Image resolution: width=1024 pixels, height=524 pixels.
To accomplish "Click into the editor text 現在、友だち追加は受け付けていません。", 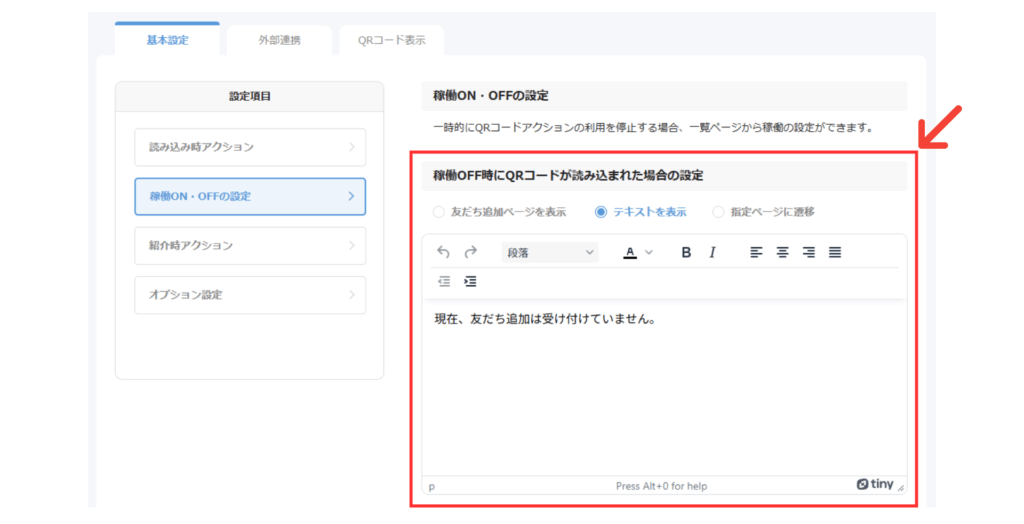I will pos(545,319).
